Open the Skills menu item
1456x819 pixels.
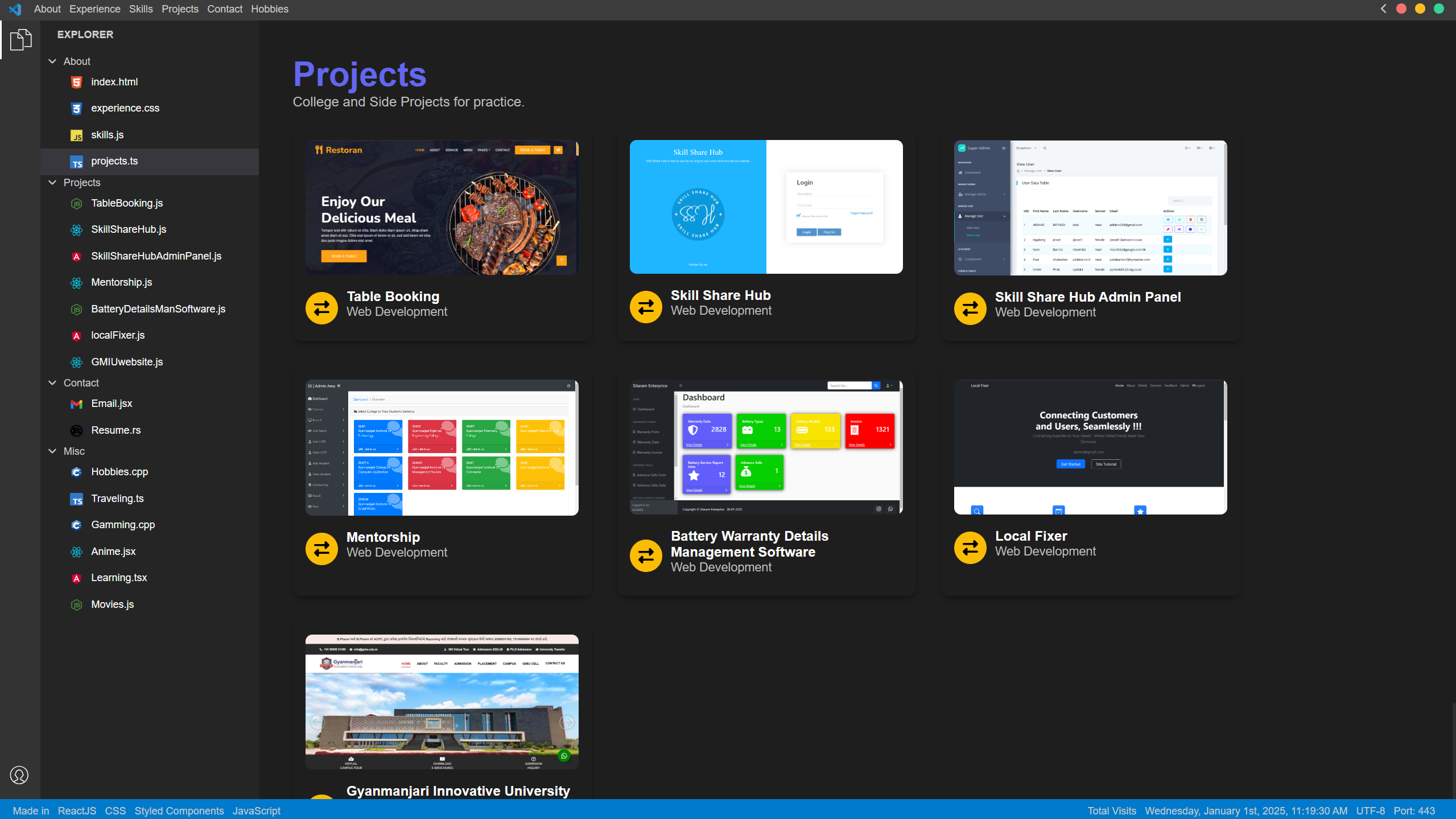point(141,9)
